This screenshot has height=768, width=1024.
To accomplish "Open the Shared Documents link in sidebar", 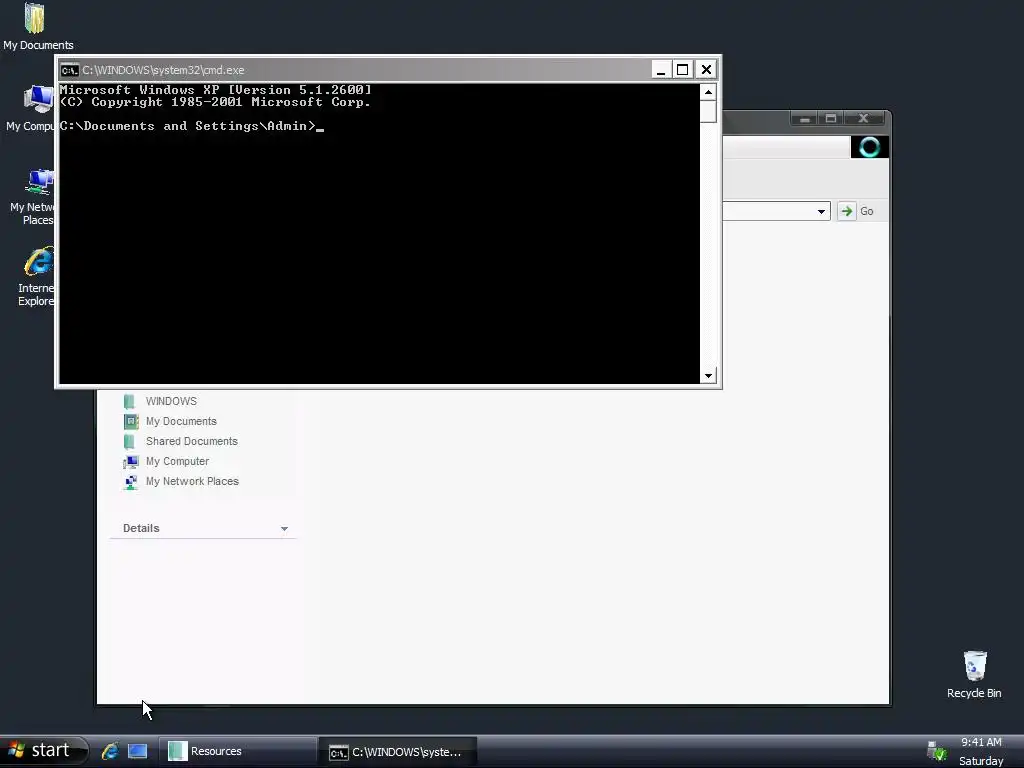I will tap(191, 441).
